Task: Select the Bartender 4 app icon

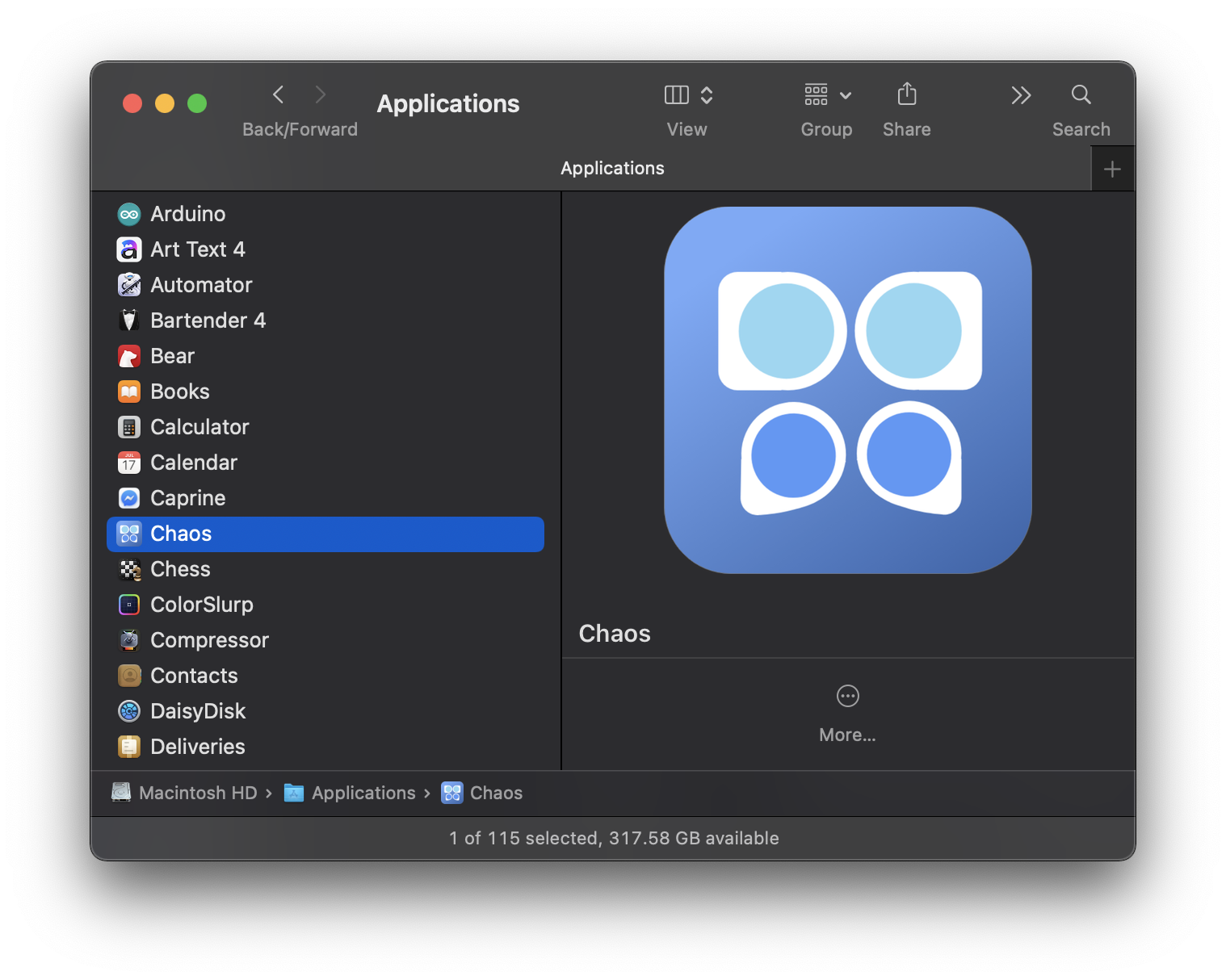Action: pos(129,320)
